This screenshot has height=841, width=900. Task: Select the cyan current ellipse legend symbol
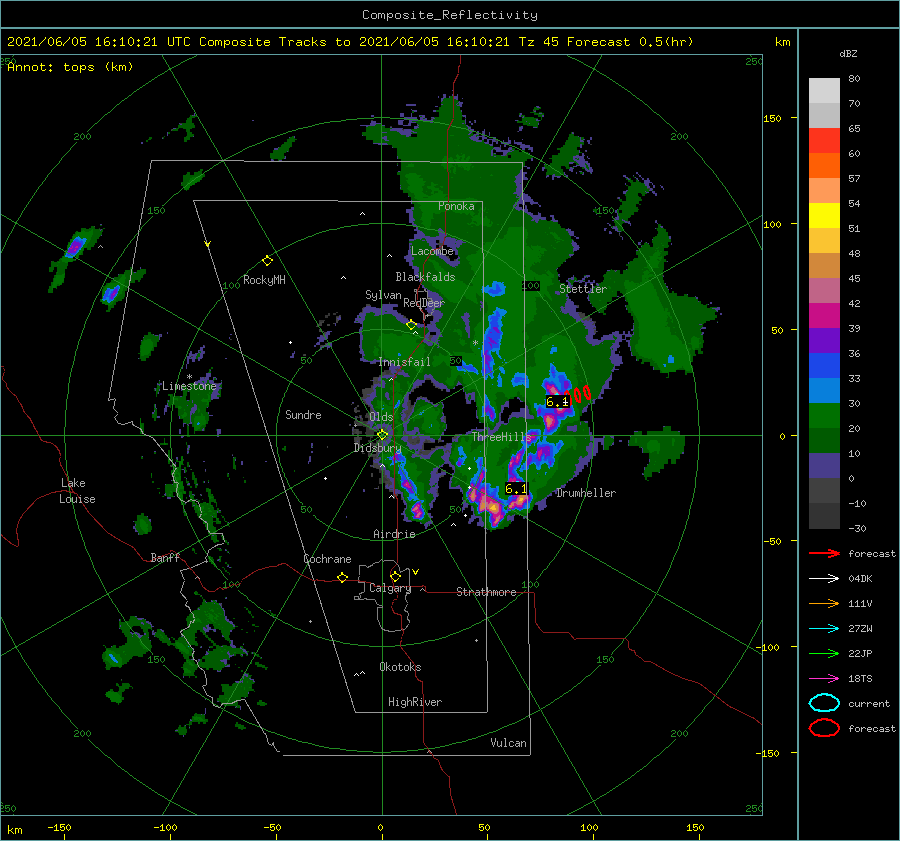824,703
